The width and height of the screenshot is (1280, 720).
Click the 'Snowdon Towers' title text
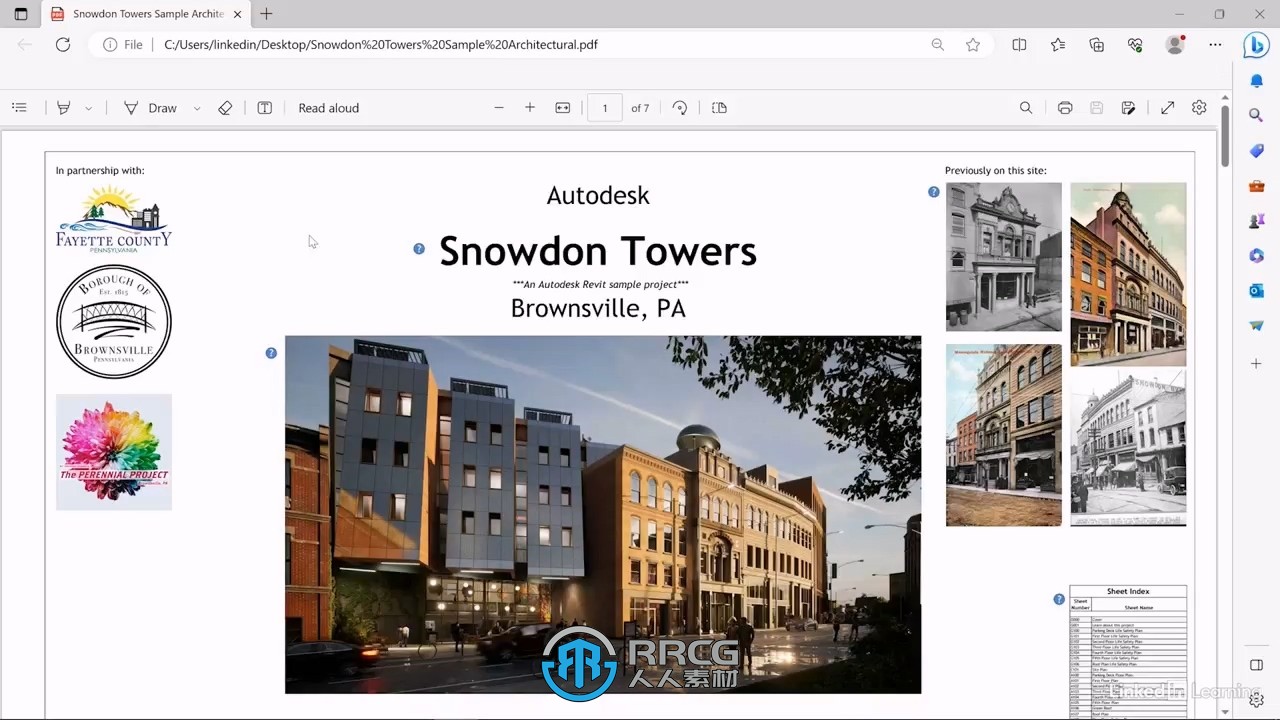[598, 251]
